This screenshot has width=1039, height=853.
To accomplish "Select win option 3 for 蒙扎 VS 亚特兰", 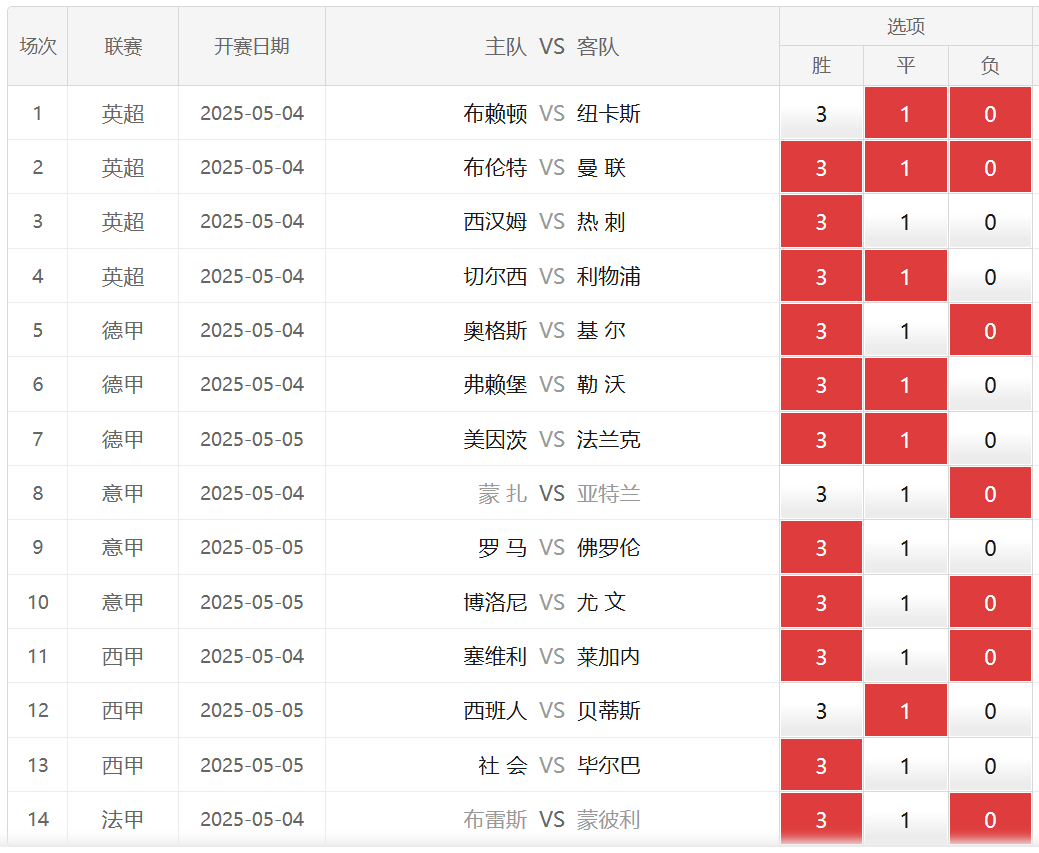I will coord(821,493).
